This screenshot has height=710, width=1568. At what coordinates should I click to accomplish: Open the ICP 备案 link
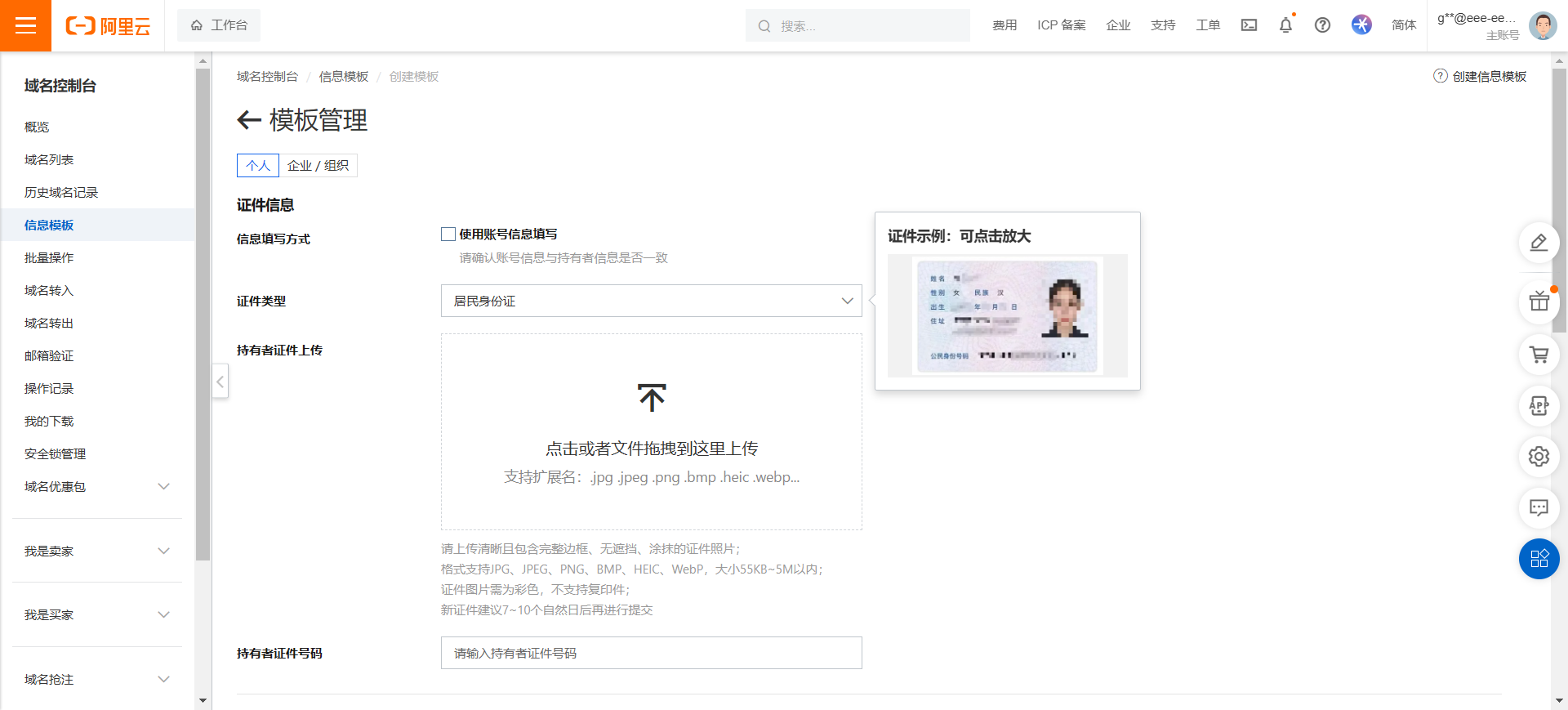tap(1061, 25)
